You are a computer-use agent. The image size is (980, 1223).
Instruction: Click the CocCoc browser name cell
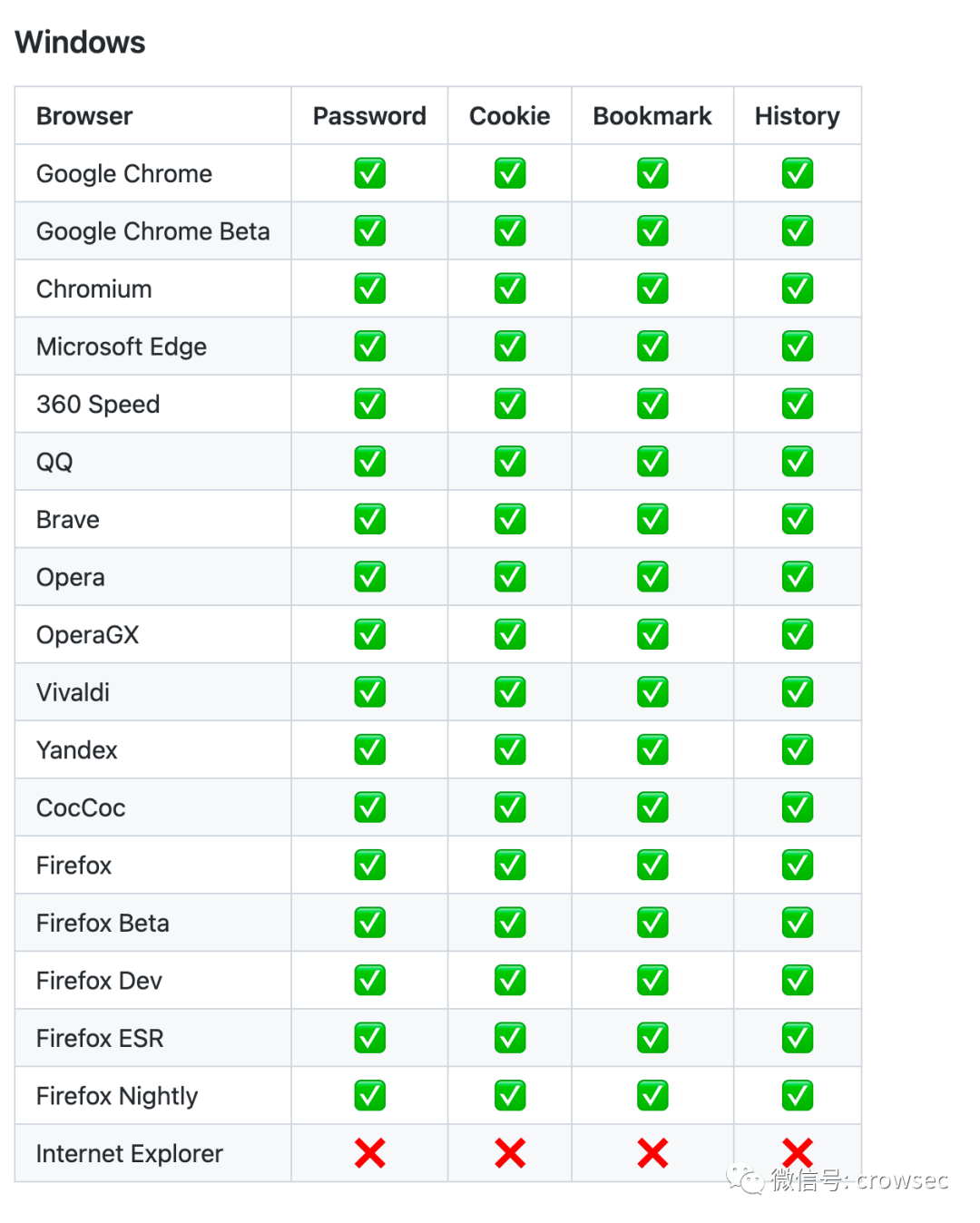81,807
